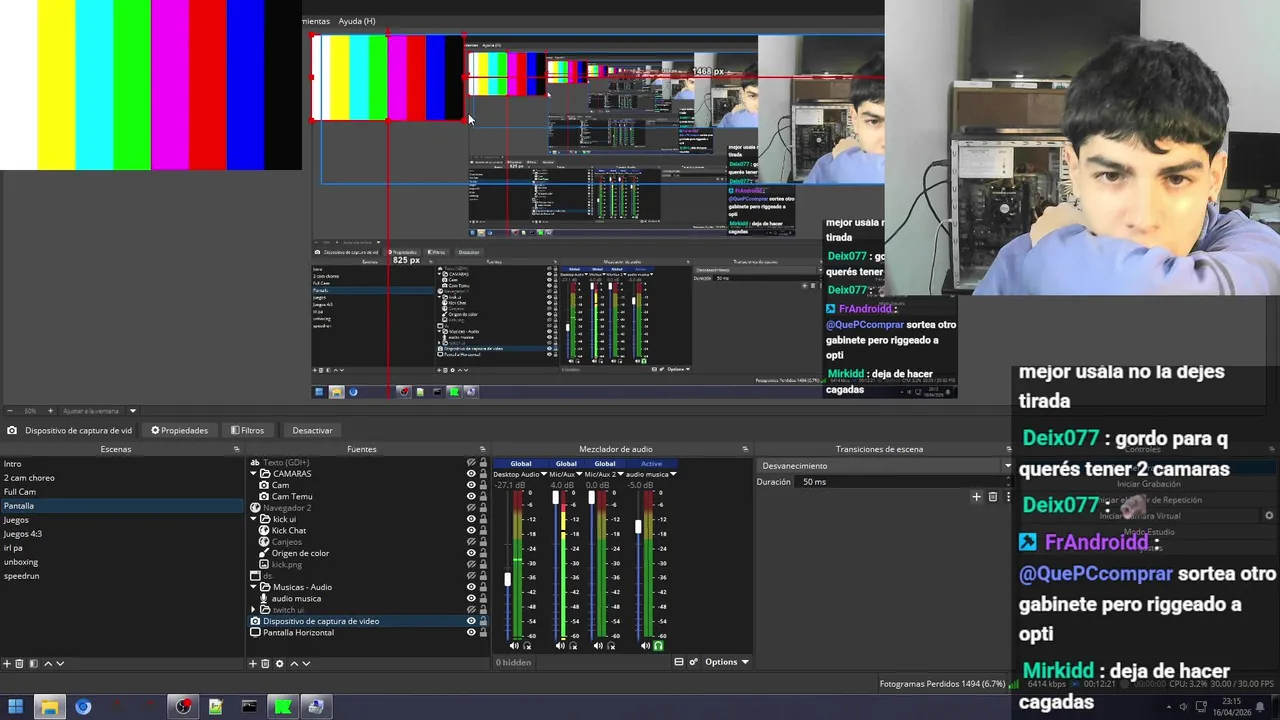
Task: Mute the Mic/Aux 2 speaker icon
Action: 599,646
